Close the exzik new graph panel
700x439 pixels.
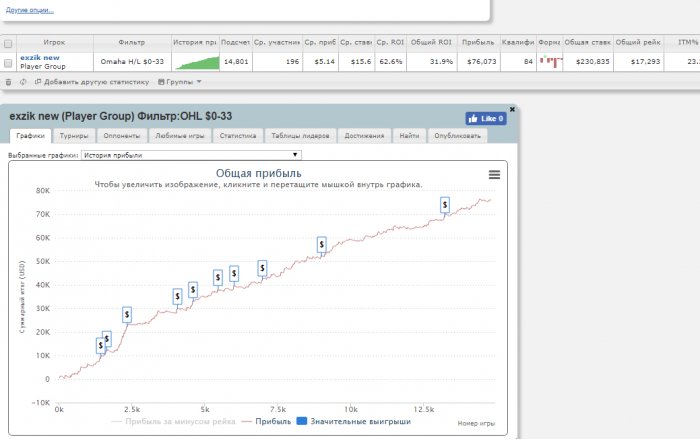[x=512, y=109]
